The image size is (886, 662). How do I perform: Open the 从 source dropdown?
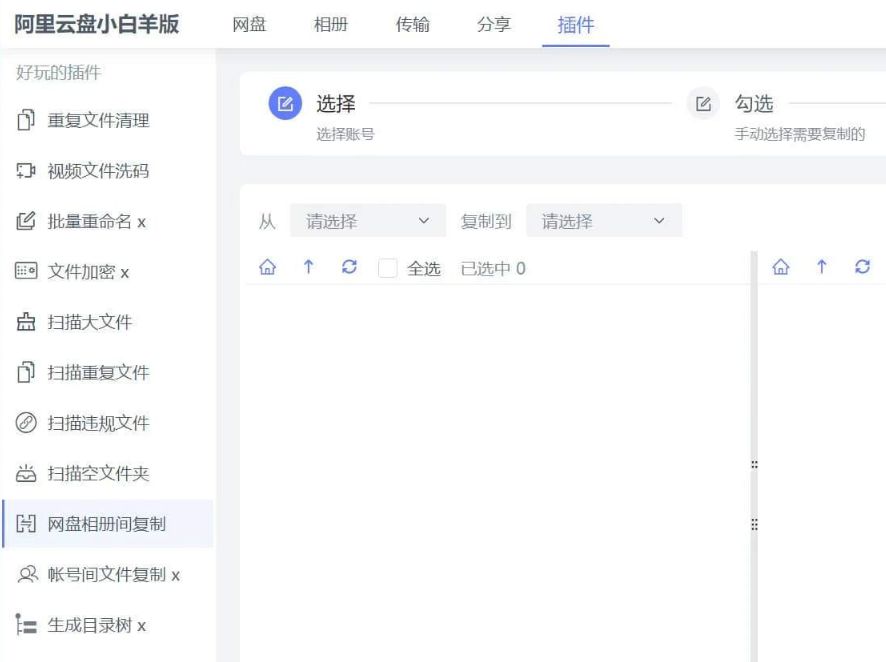point(368,220)
